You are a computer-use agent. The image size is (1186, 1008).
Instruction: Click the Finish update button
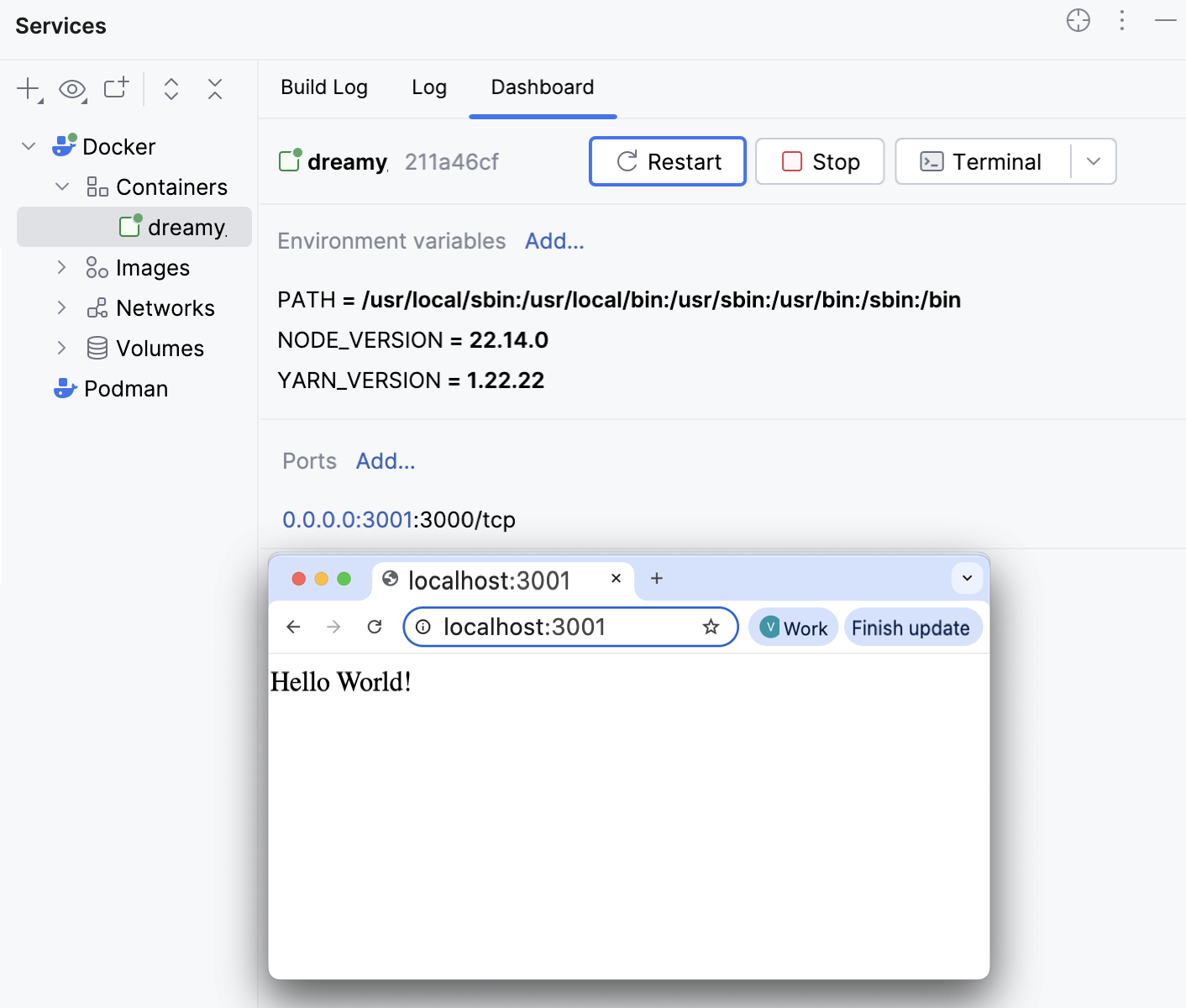click(x=912, y=627)
